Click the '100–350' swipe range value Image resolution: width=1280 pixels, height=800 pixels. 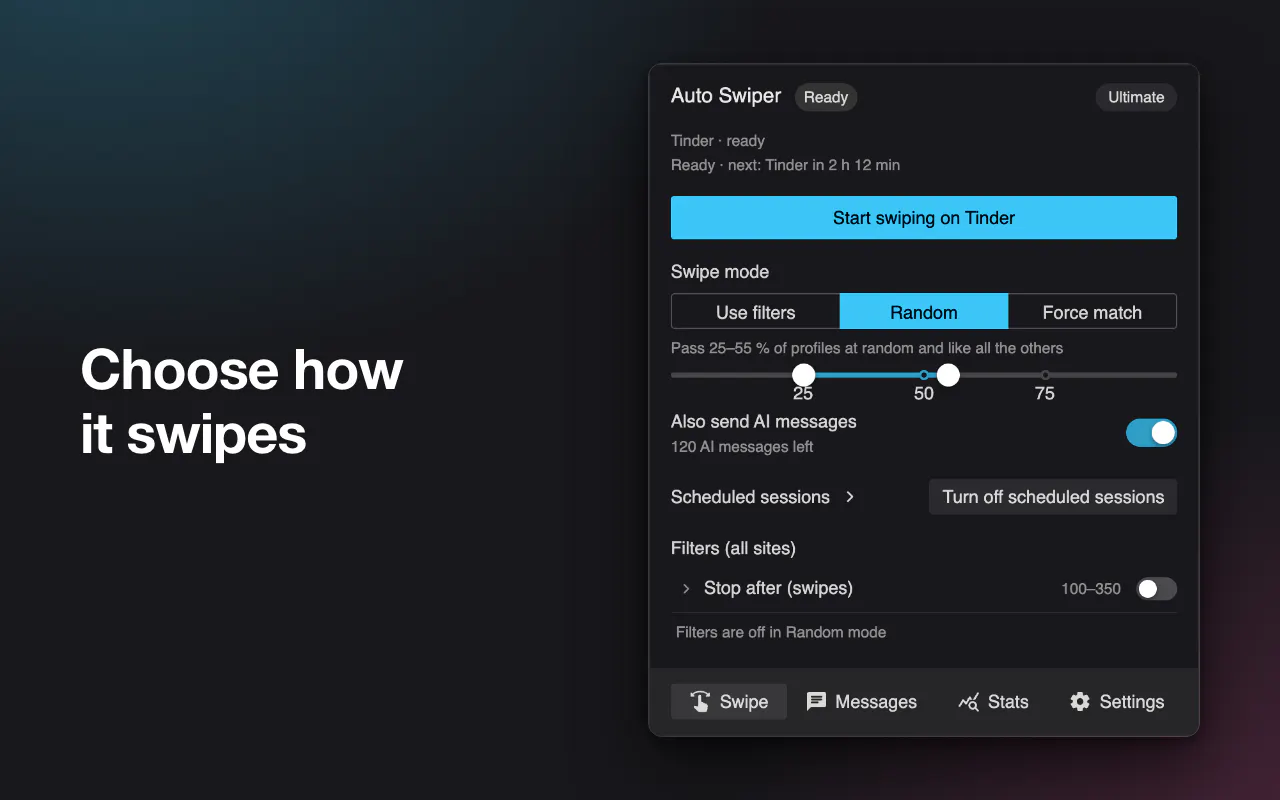pyautogui.click(x=1091, y=589)
